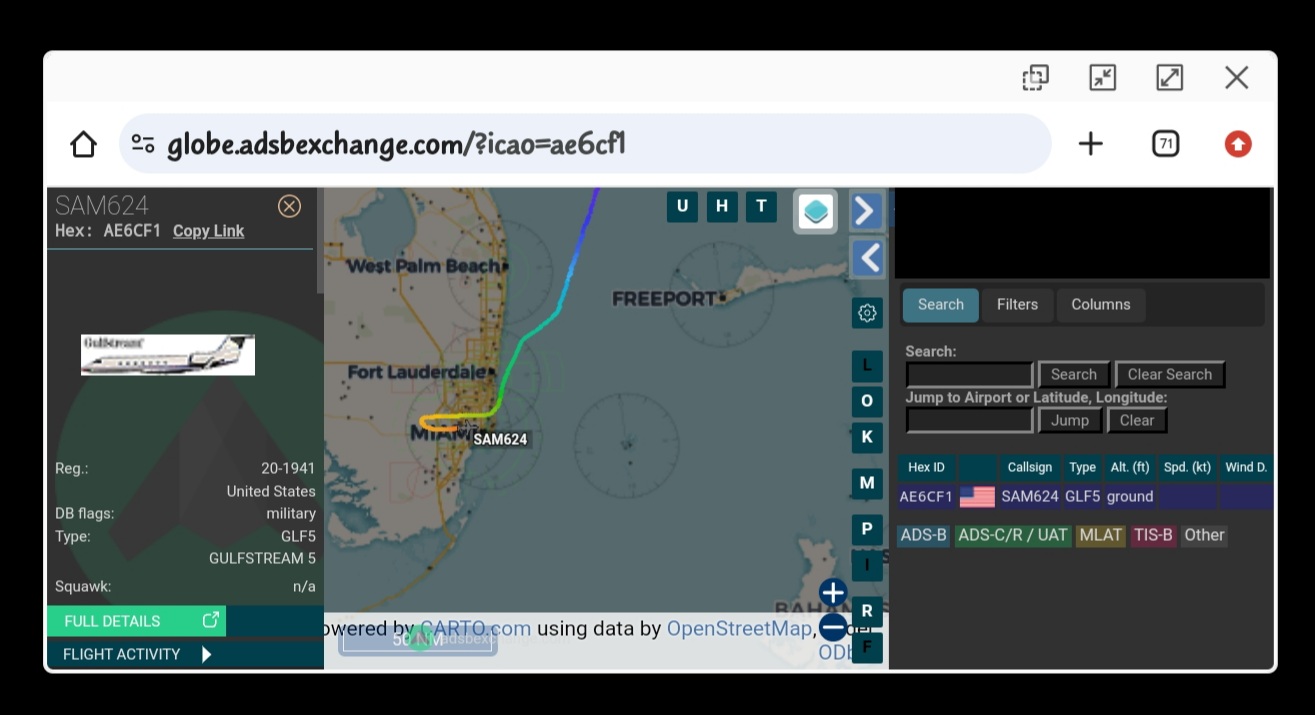The width and height of the screenshot is (1315, 715).
Task: Open Full Details for the aircraft
Action: tap(136, 621)
